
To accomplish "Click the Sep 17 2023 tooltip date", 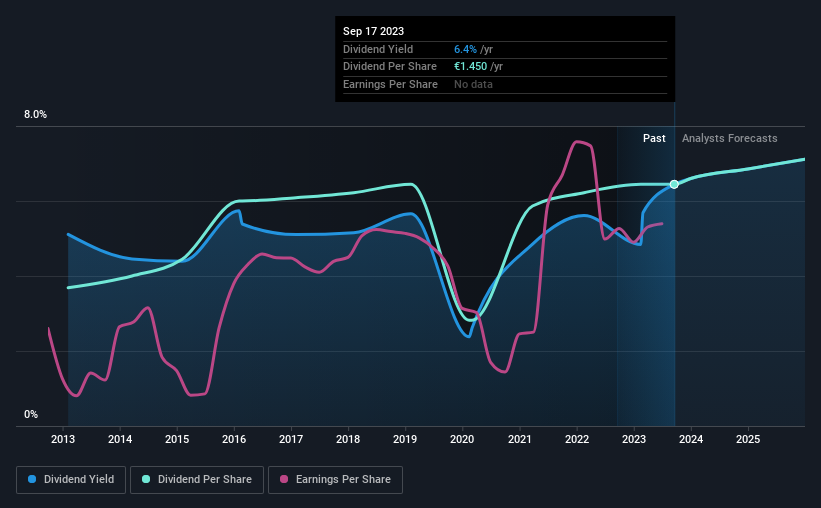I will click(x=373, y=31).
